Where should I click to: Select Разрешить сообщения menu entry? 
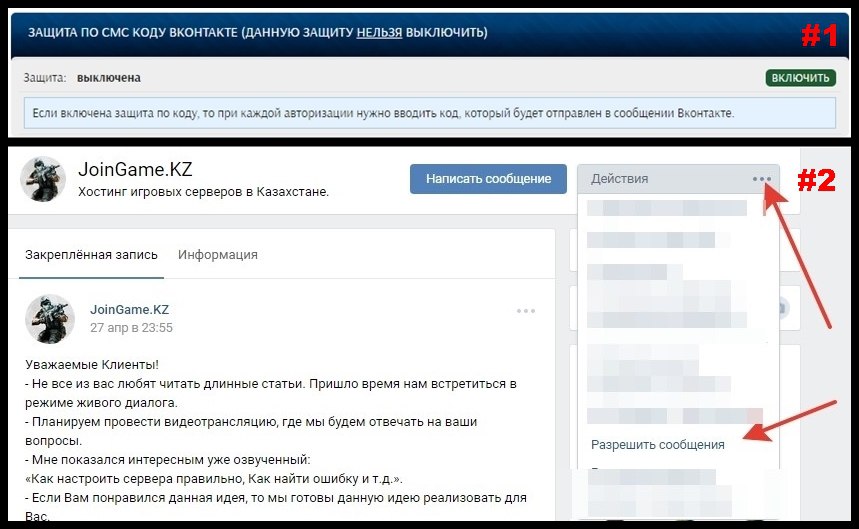(x=657, y=445)
